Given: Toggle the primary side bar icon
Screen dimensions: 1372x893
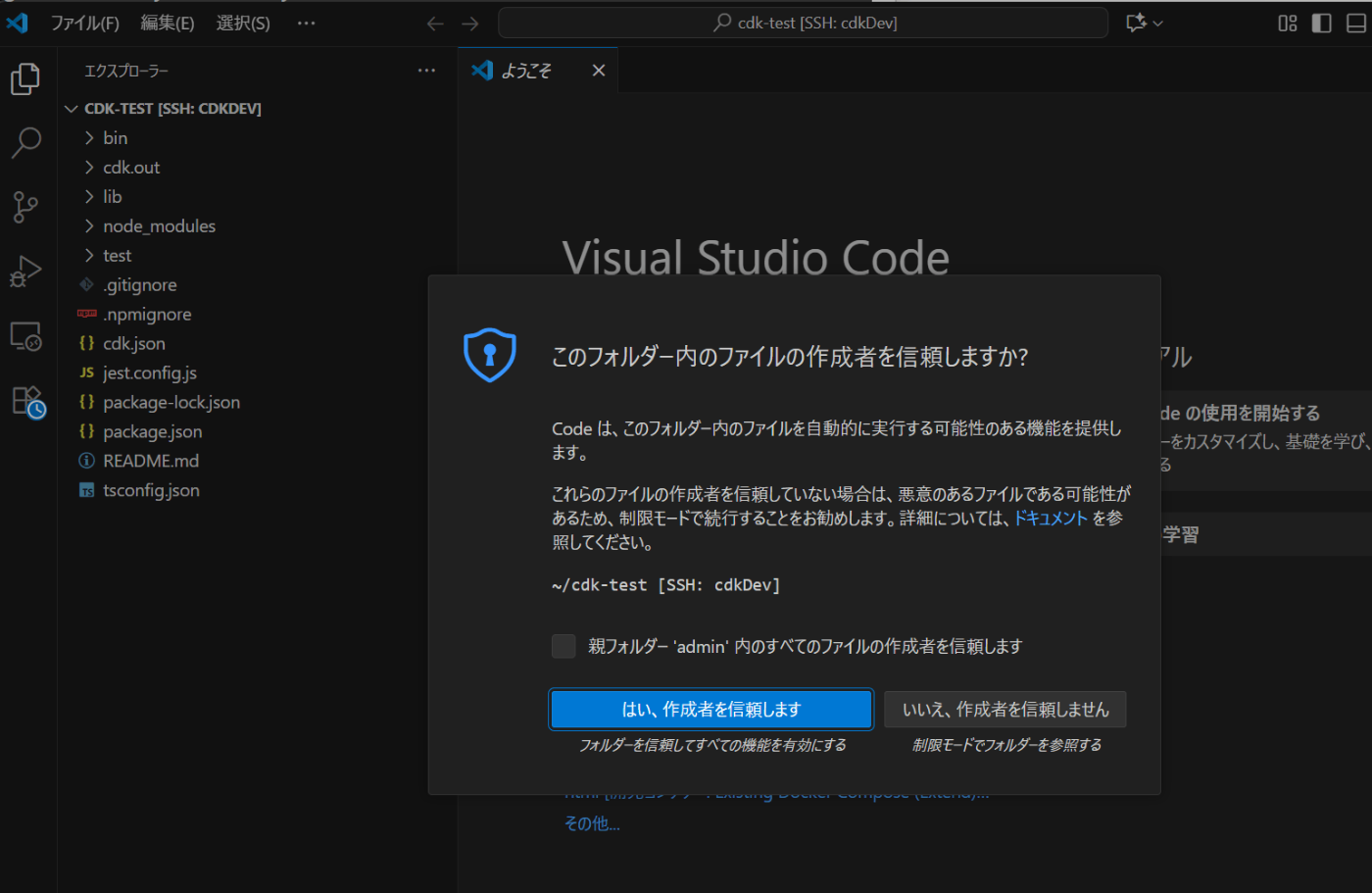Looking at the screenshot, I should [1322, 24].
